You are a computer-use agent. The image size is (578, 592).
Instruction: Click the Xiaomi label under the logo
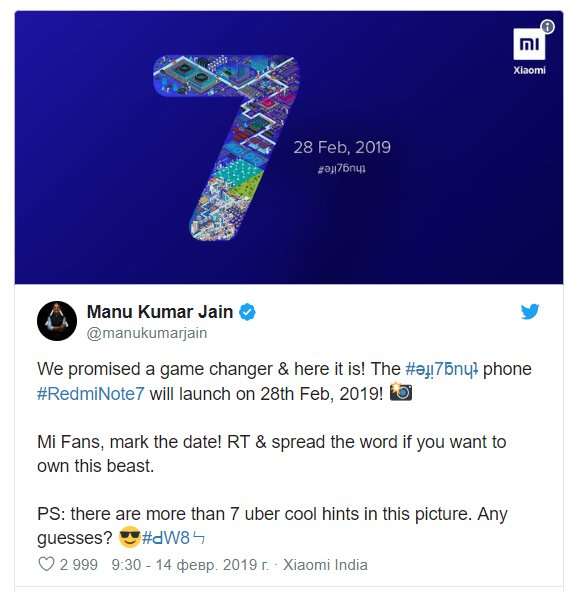(529, 70)
